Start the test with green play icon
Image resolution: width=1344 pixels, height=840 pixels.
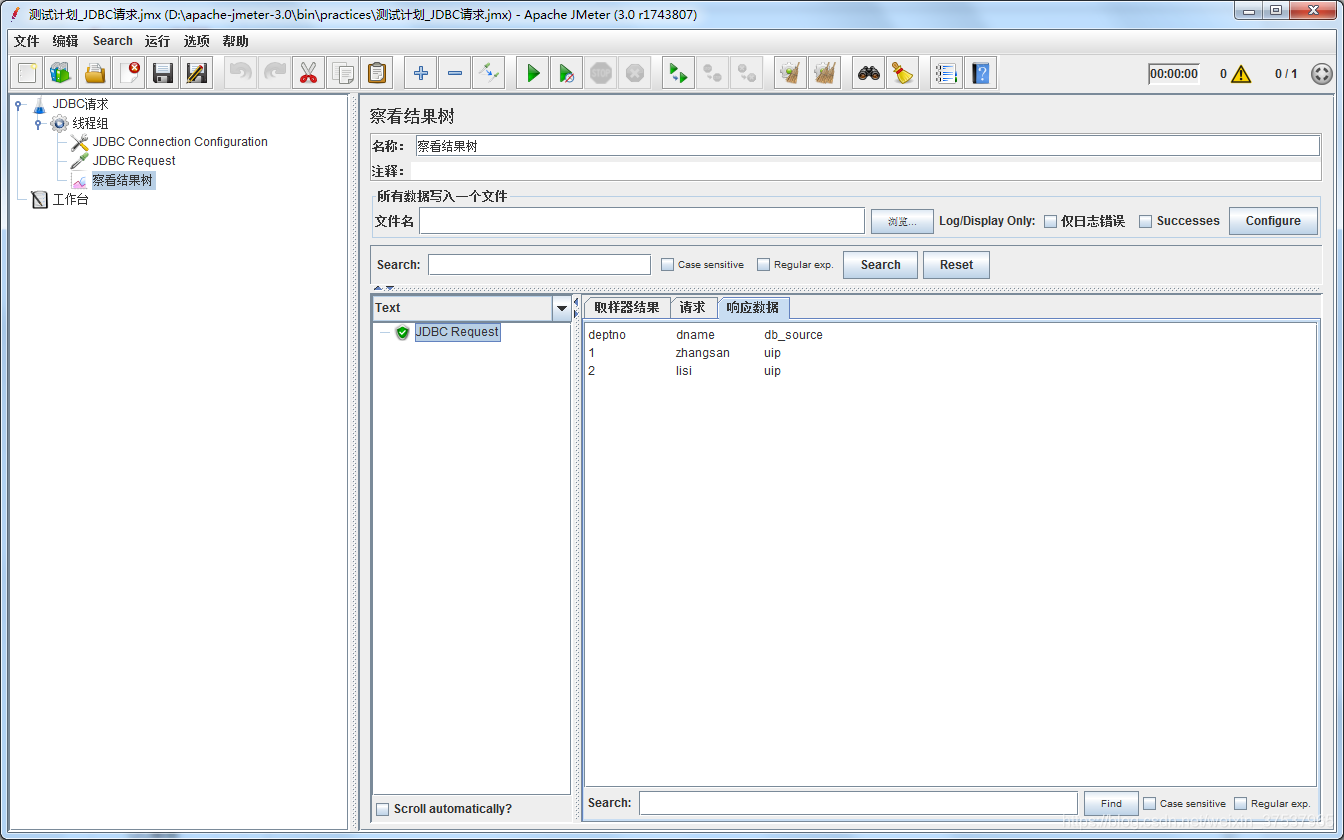pos(533,73)
